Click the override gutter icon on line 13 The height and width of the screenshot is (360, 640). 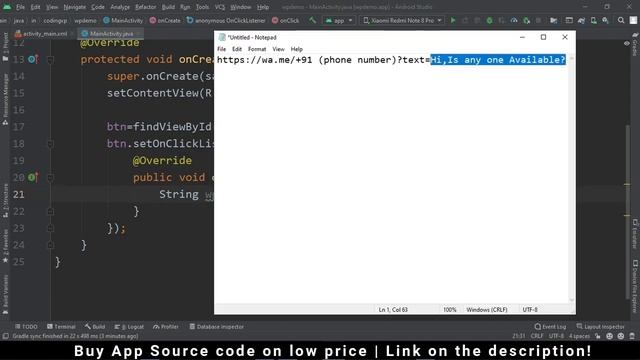(33, 60)
